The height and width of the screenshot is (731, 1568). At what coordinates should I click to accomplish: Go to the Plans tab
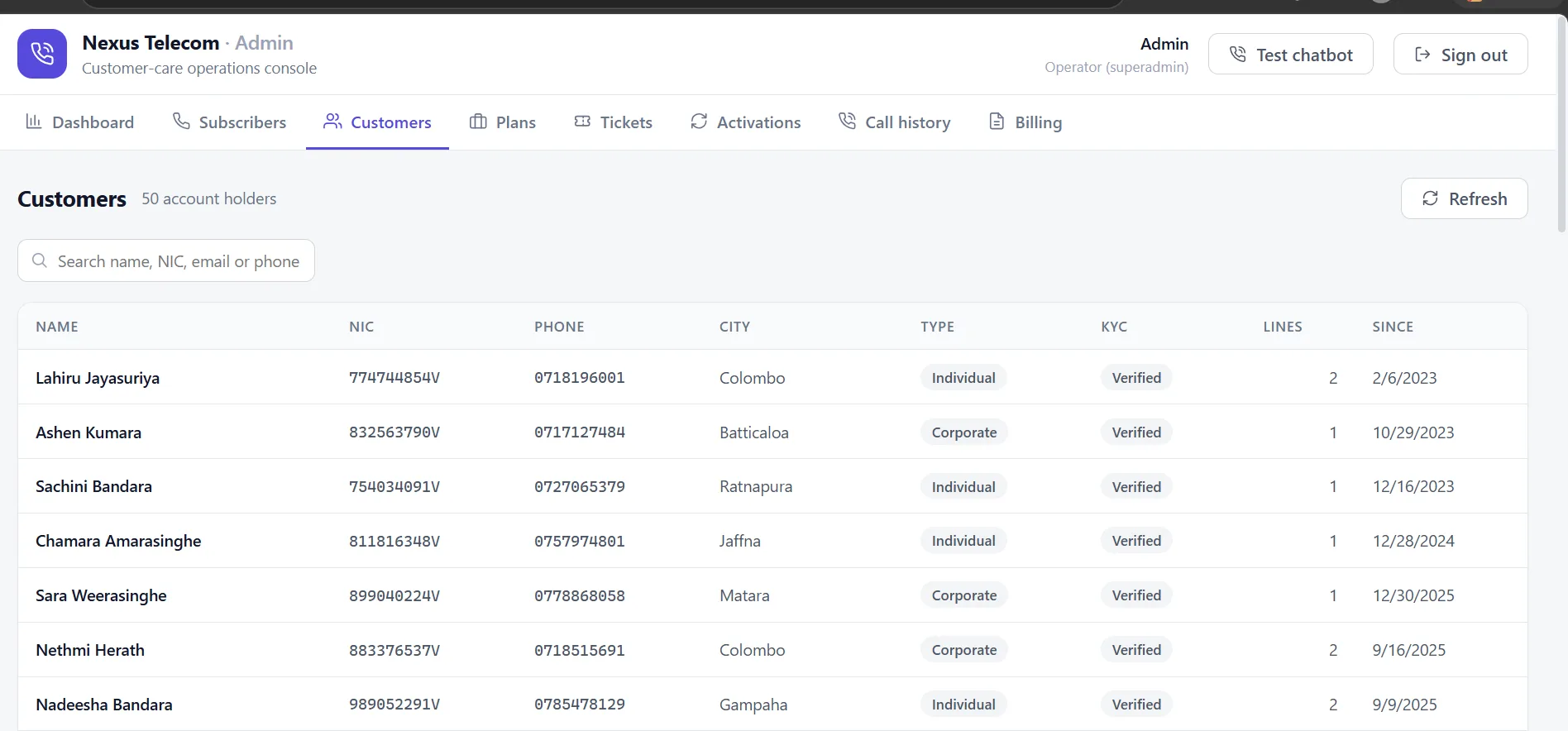[x=503, y=122]
